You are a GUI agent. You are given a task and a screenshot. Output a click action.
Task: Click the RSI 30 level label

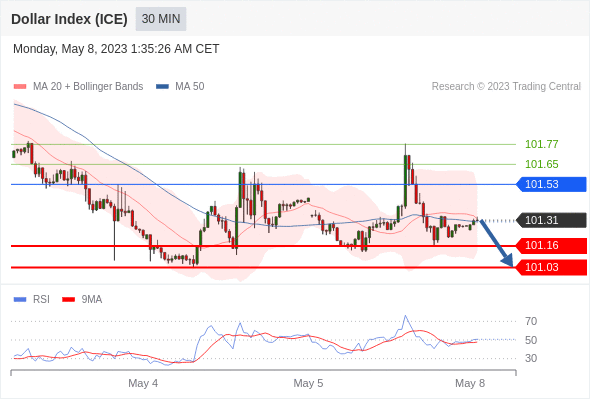tap(531, 358)
